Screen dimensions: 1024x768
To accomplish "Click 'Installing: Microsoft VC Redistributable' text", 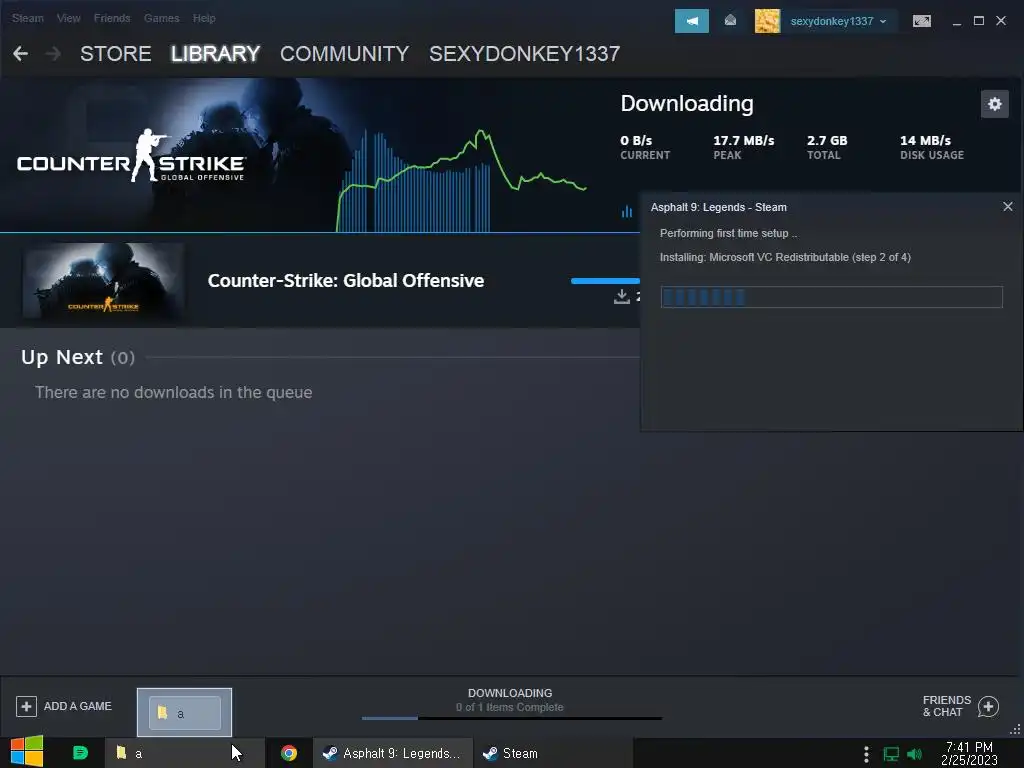I will (x=784, y=257).
